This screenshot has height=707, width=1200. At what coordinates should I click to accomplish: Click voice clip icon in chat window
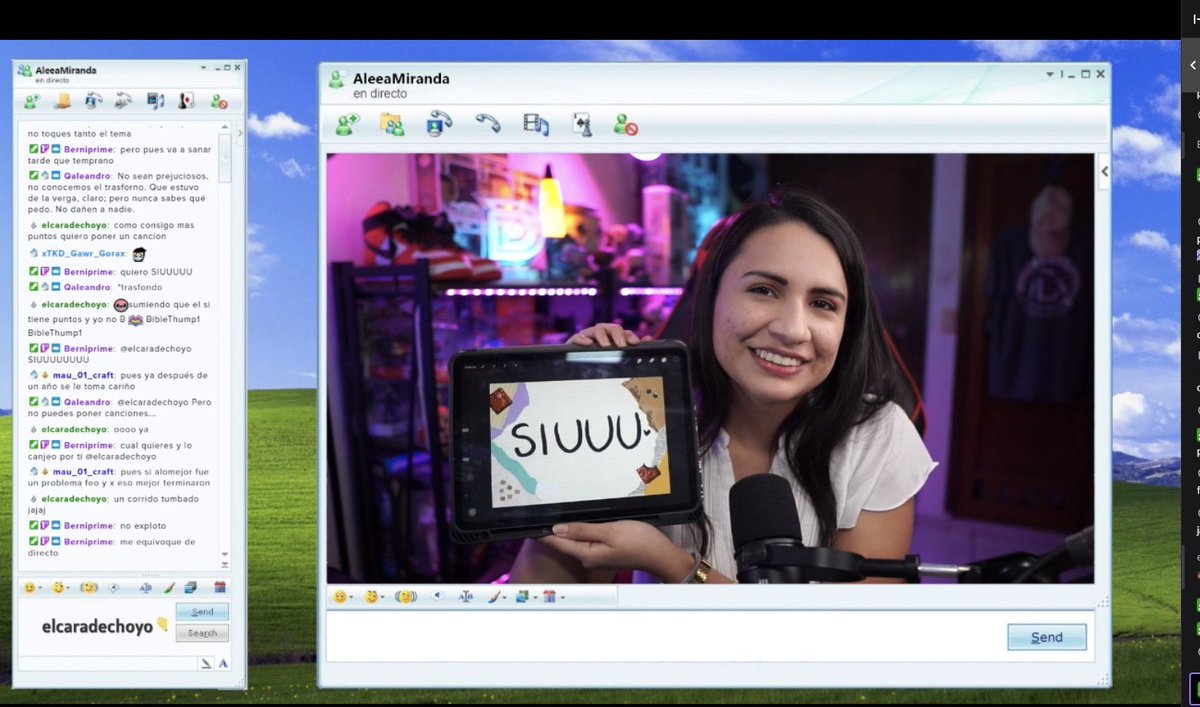coord(114,588)
